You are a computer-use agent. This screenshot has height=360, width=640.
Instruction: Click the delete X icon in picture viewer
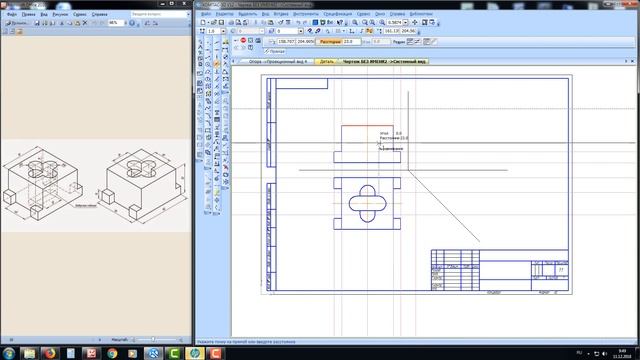[x=85, y=22]
